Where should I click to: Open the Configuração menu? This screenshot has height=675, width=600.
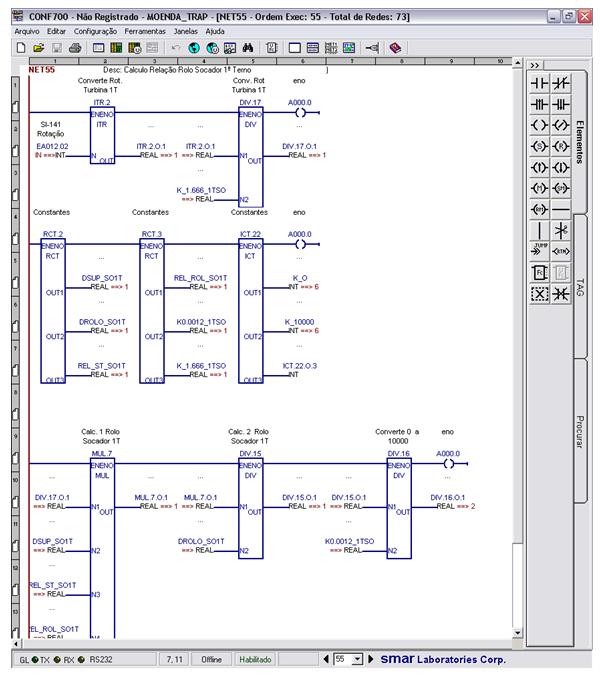95,31
